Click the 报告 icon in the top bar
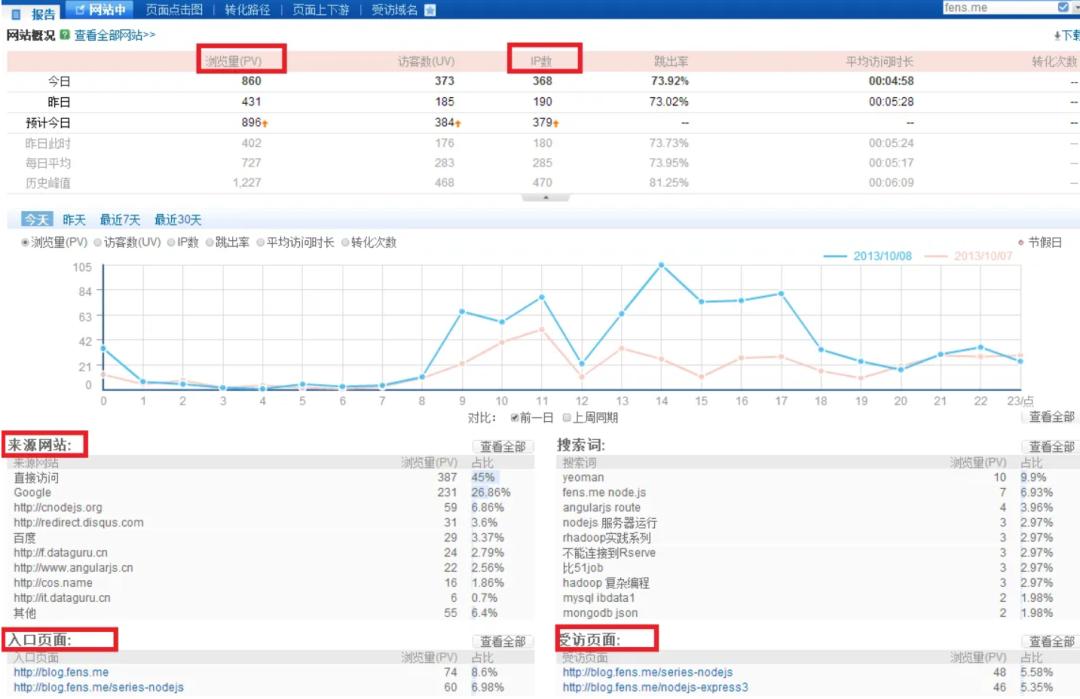Image resolution: width=1080 pixels, height=699 pixels. click(16, 13)
